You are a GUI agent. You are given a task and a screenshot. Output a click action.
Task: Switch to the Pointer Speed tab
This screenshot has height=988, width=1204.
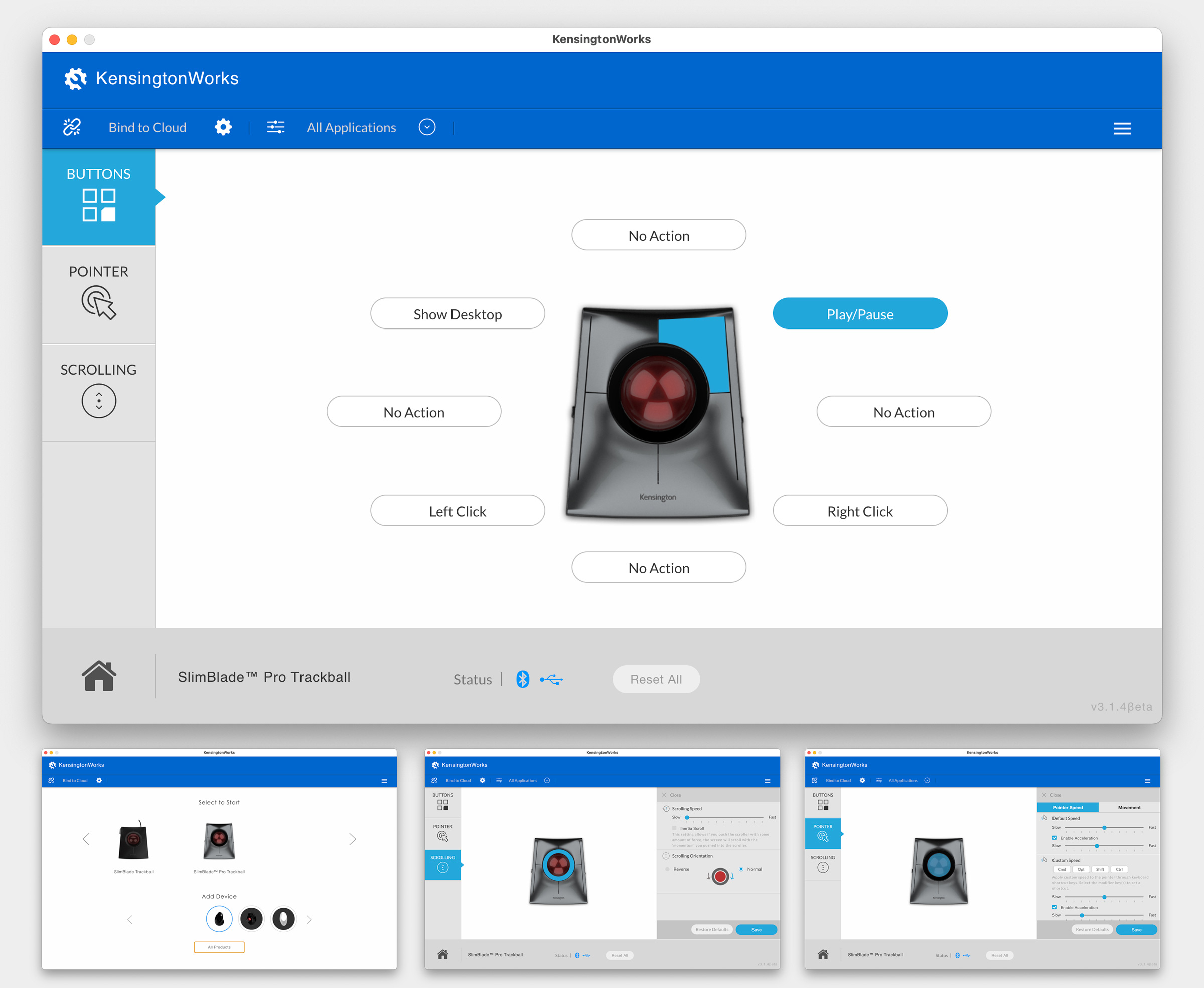point(1068,807)
